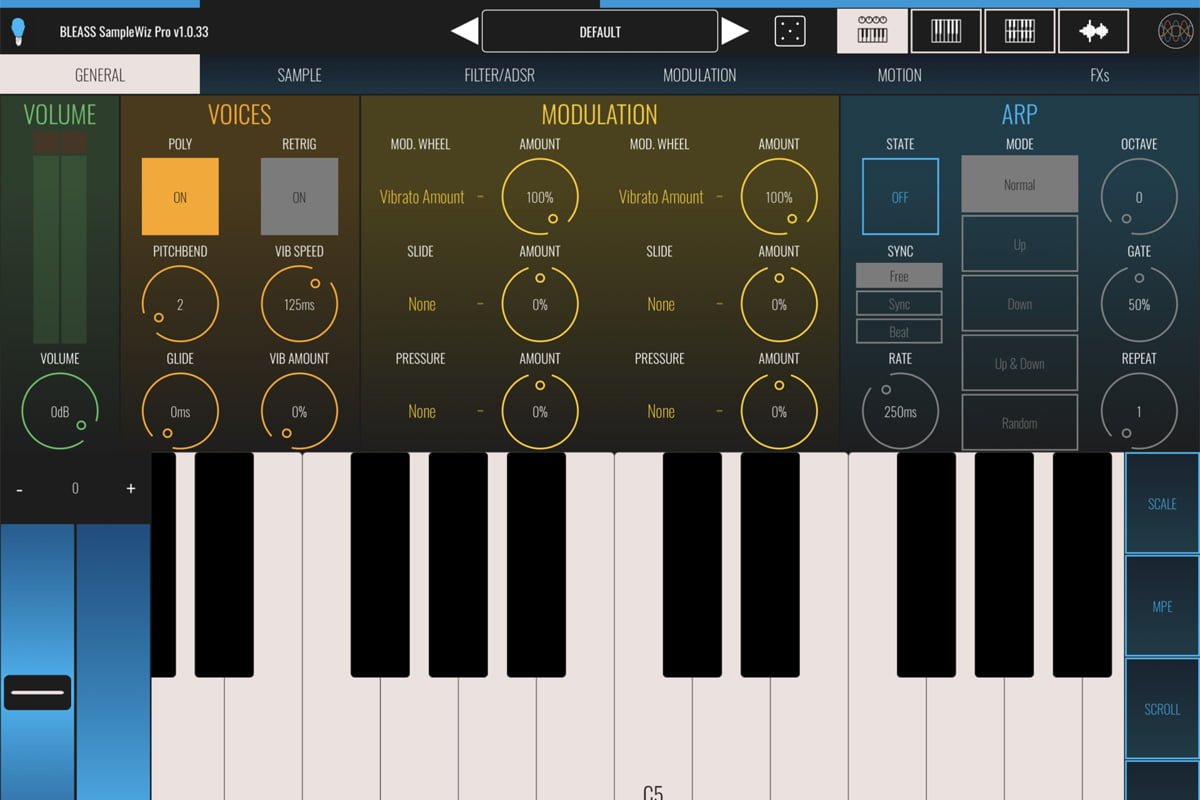
Task: Click the MPE keyboard button
Action: click(x=1162, y=606)
